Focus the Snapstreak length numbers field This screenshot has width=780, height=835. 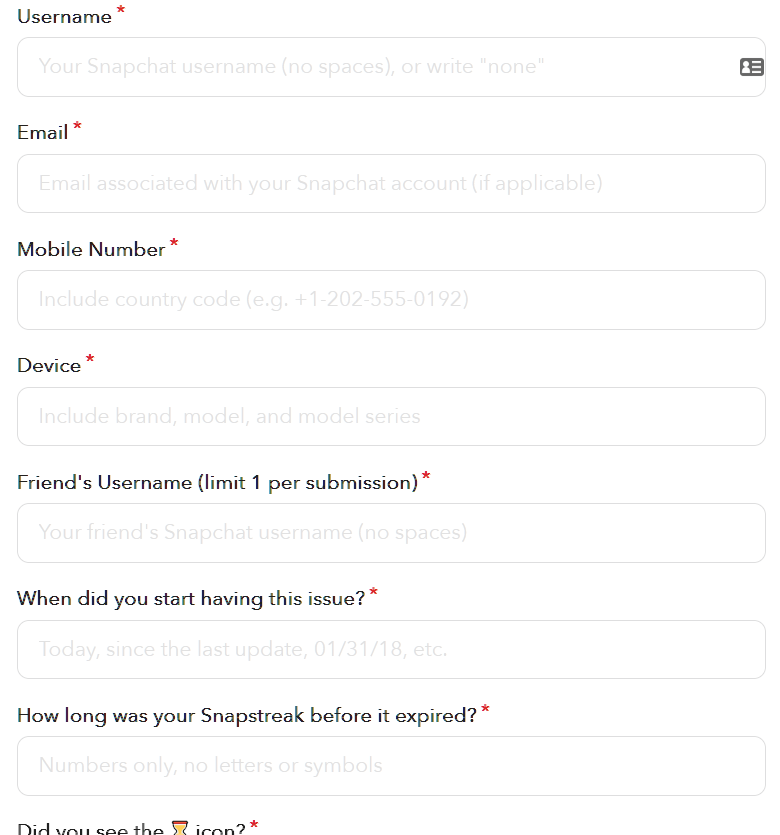click(x=391, y=766)
